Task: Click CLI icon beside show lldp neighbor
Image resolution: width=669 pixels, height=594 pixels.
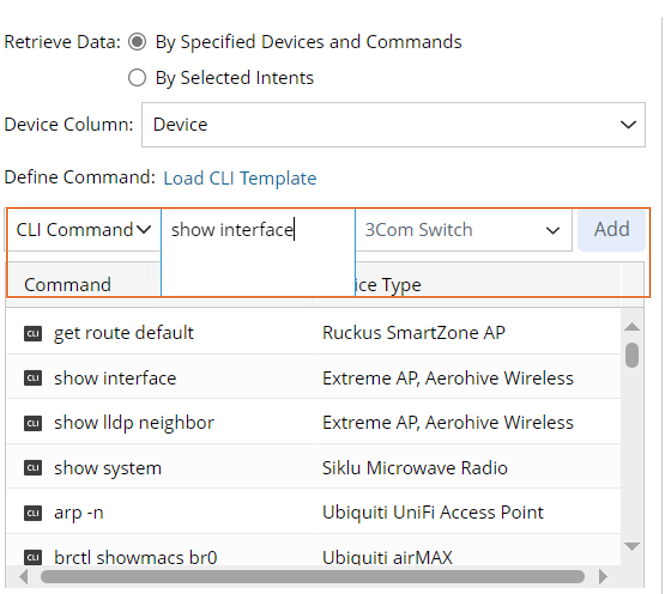Action: [33, 423]
